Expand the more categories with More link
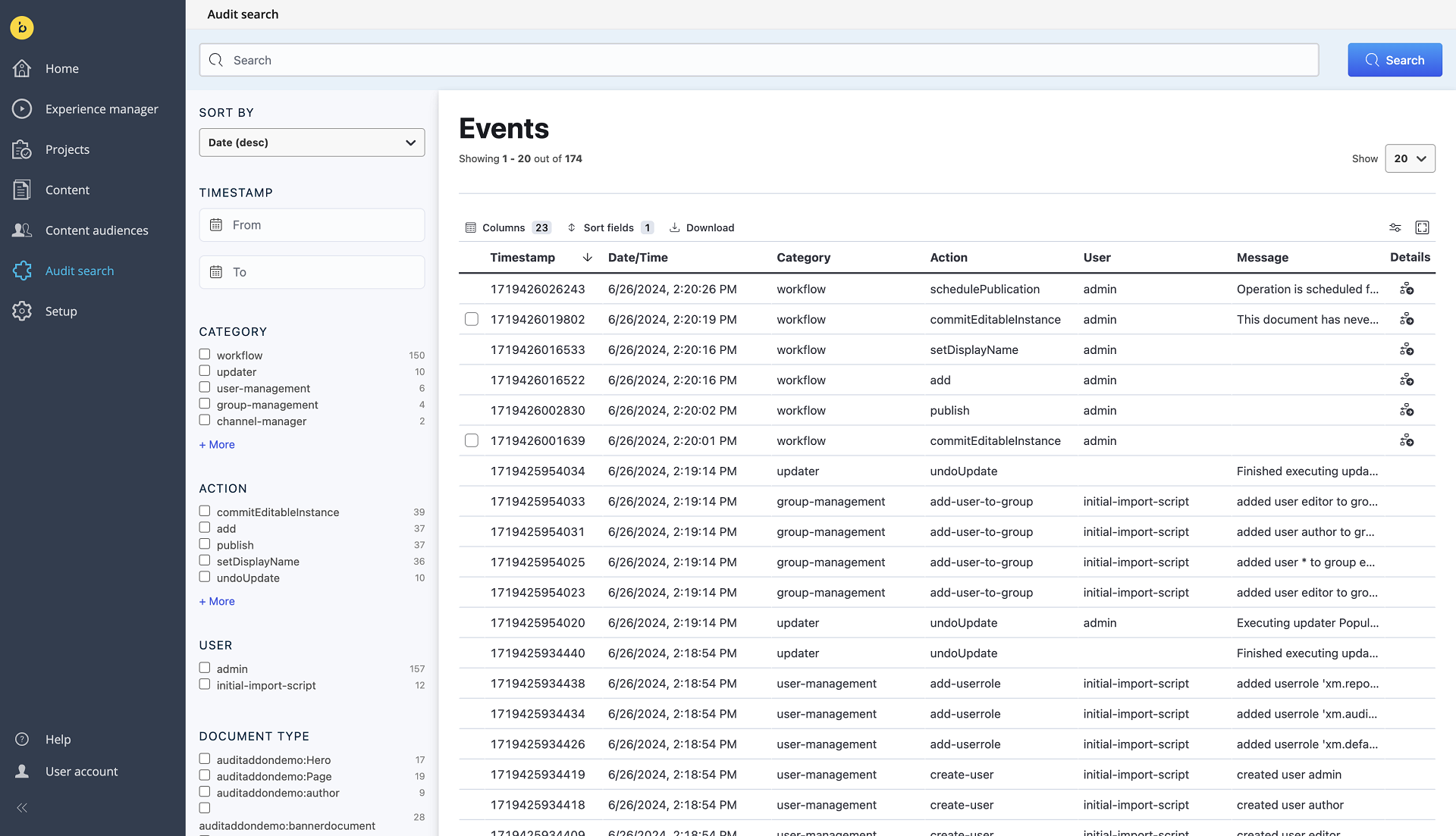The image size is (1456, 836). click(x=217, y=444)
